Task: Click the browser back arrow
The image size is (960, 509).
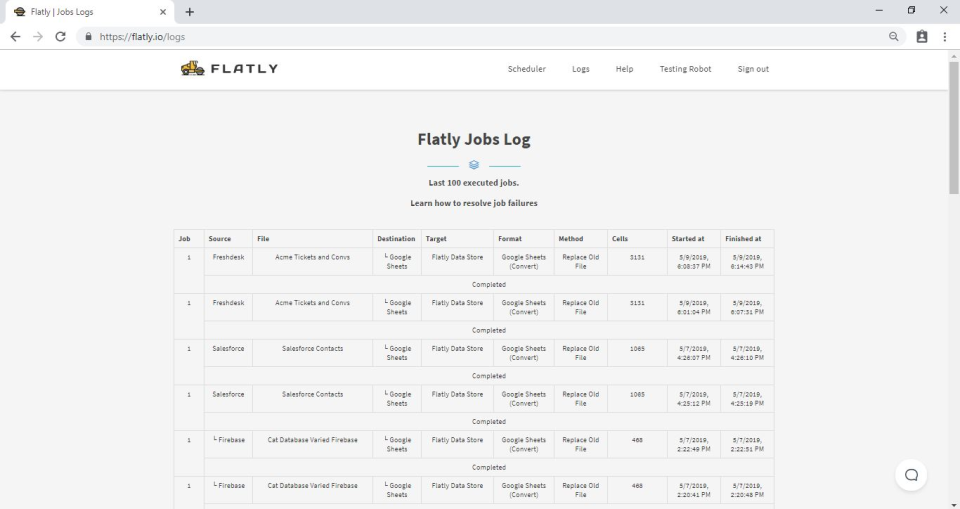Action: pos(15,37)
